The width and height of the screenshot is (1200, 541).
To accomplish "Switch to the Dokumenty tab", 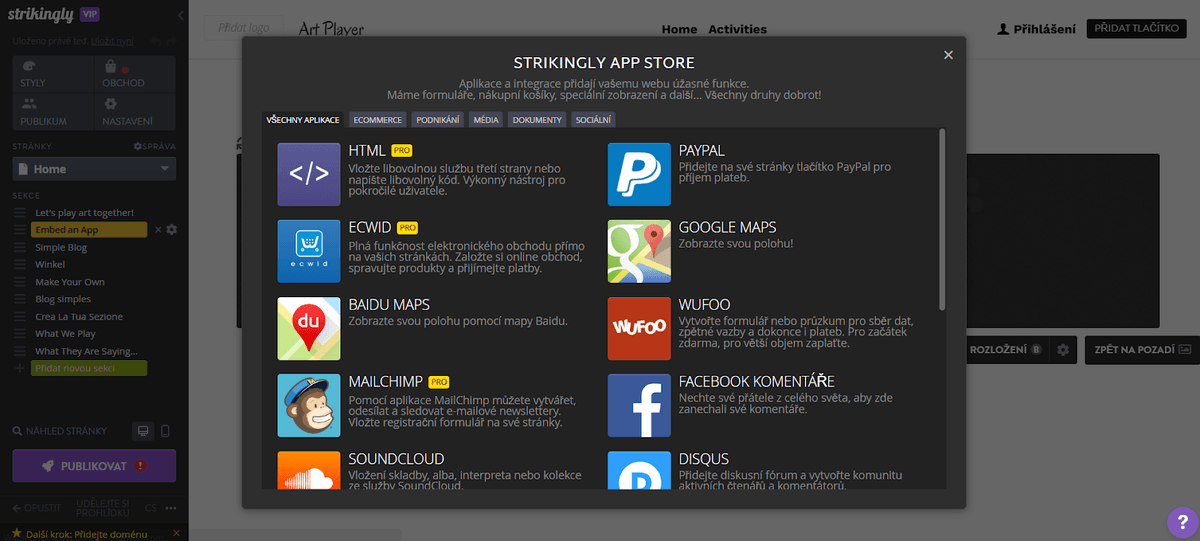I will pos(537,120).
